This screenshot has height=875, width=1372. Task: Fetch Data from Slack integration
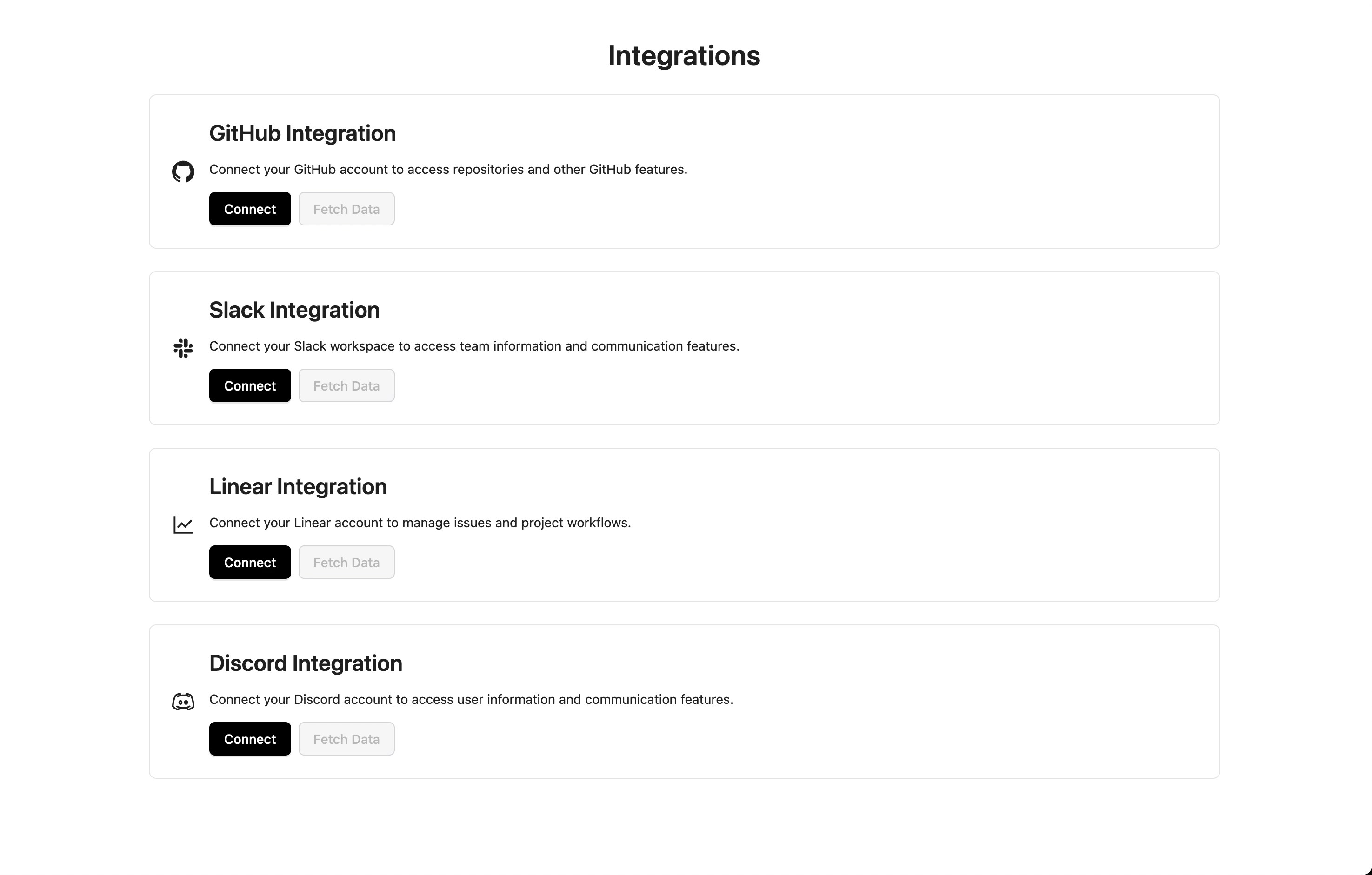pyautogui.click(x=346, y=385)
